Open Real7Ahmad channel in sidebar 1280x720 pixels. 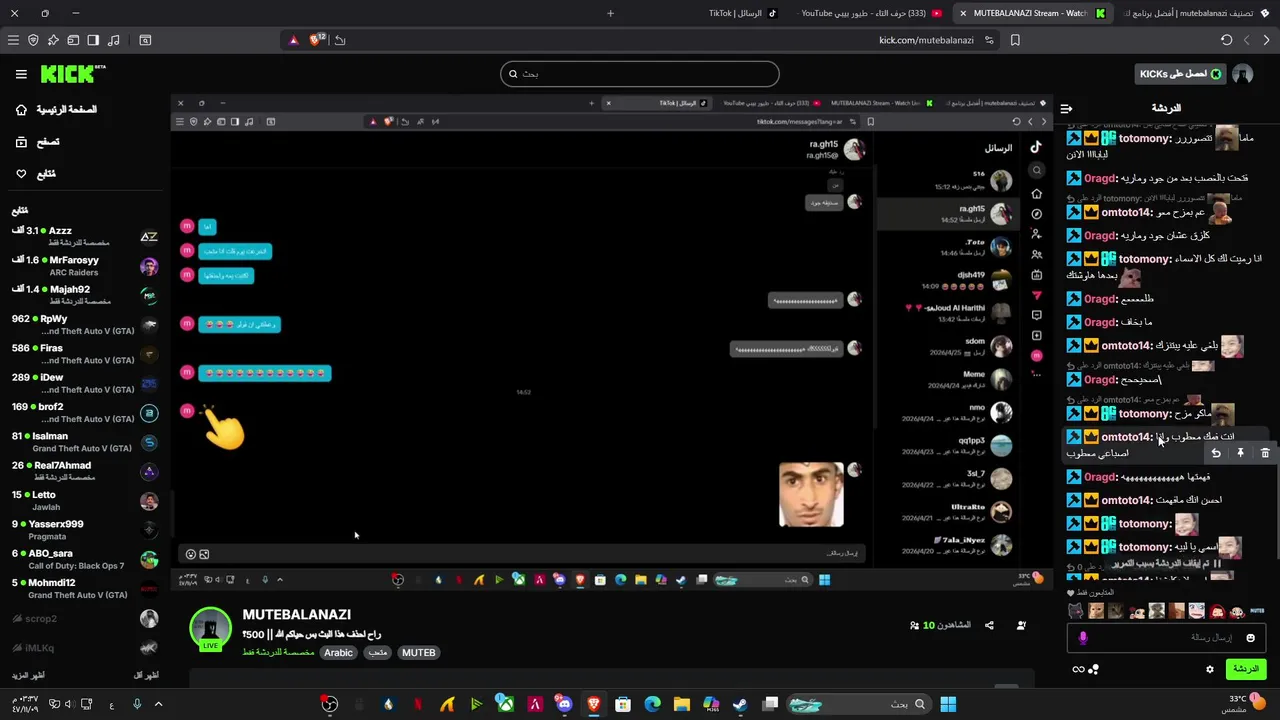tap(85, 471)
